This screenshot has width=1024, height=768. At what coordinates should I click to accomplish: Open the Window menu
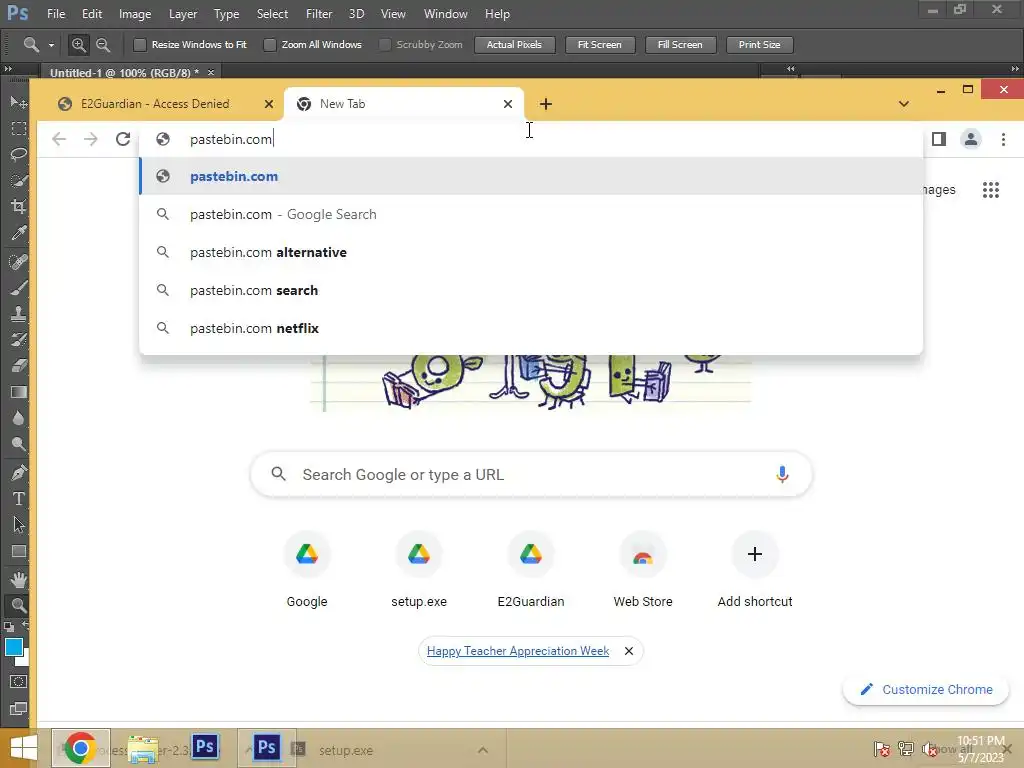[445, 14]
